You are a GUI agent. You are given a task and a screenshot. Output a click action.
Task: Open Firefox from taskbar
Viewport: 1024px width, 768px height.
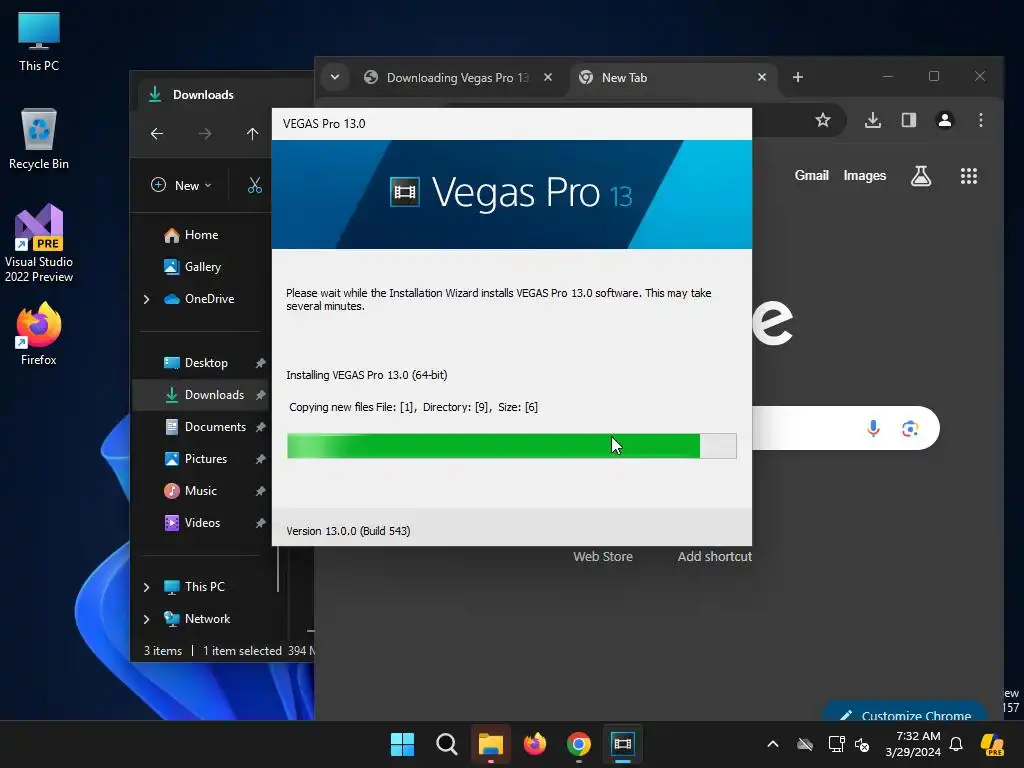[535, 744]
